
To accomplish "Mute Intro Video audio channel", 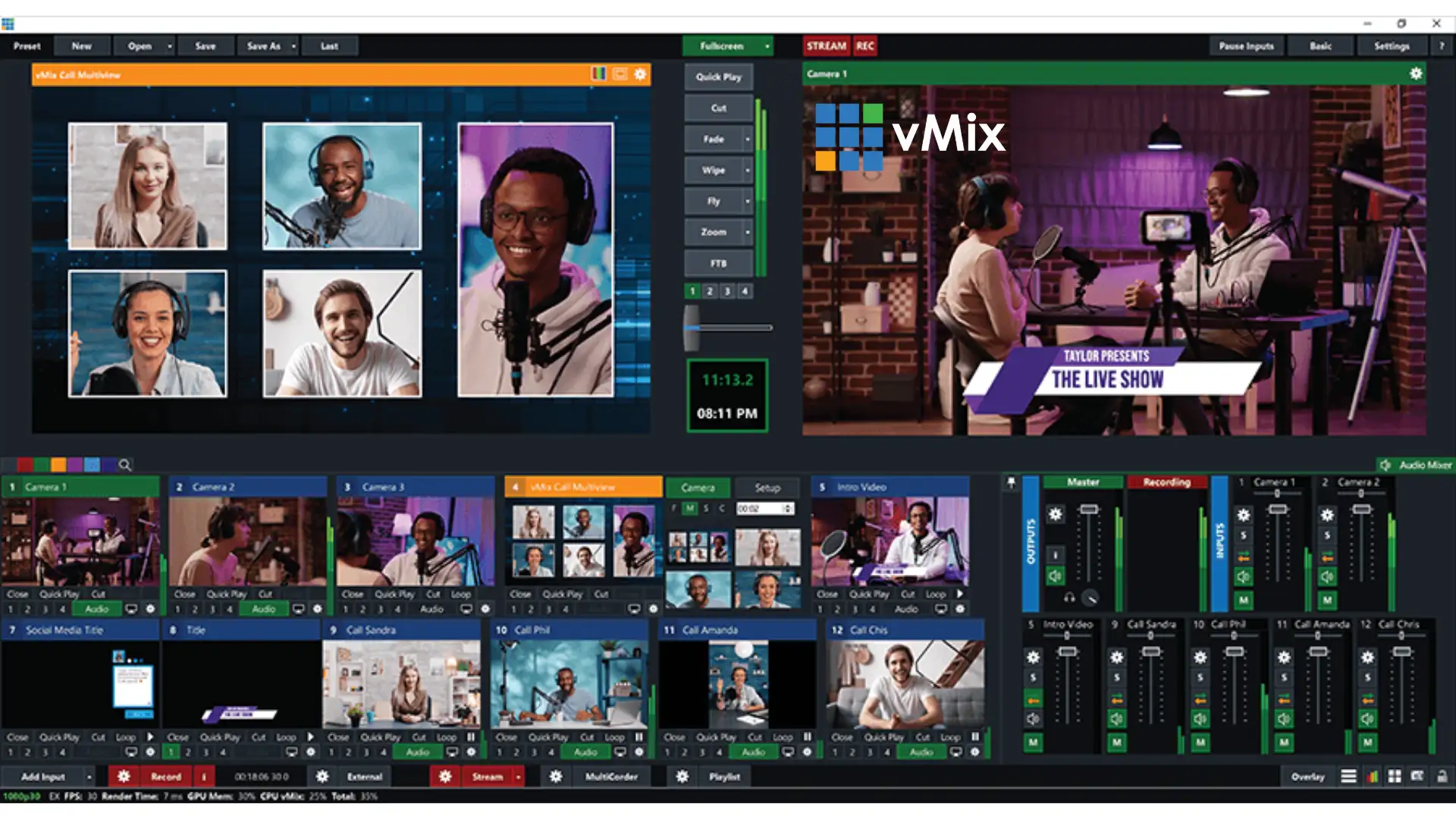I will 1033,719.
